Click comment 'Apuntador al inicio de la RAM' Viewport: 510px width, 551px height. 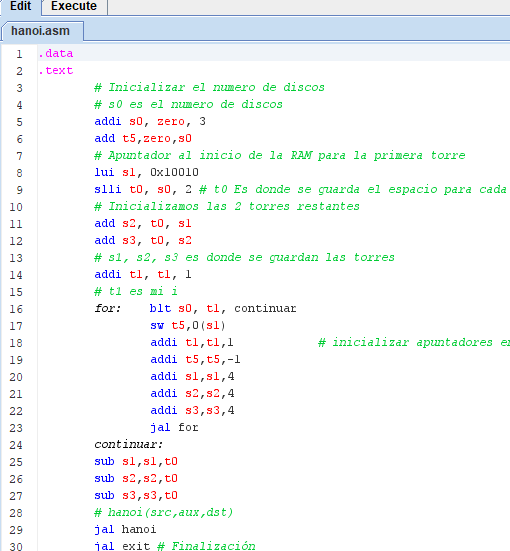pyautogui.click(x=280, y=155)
